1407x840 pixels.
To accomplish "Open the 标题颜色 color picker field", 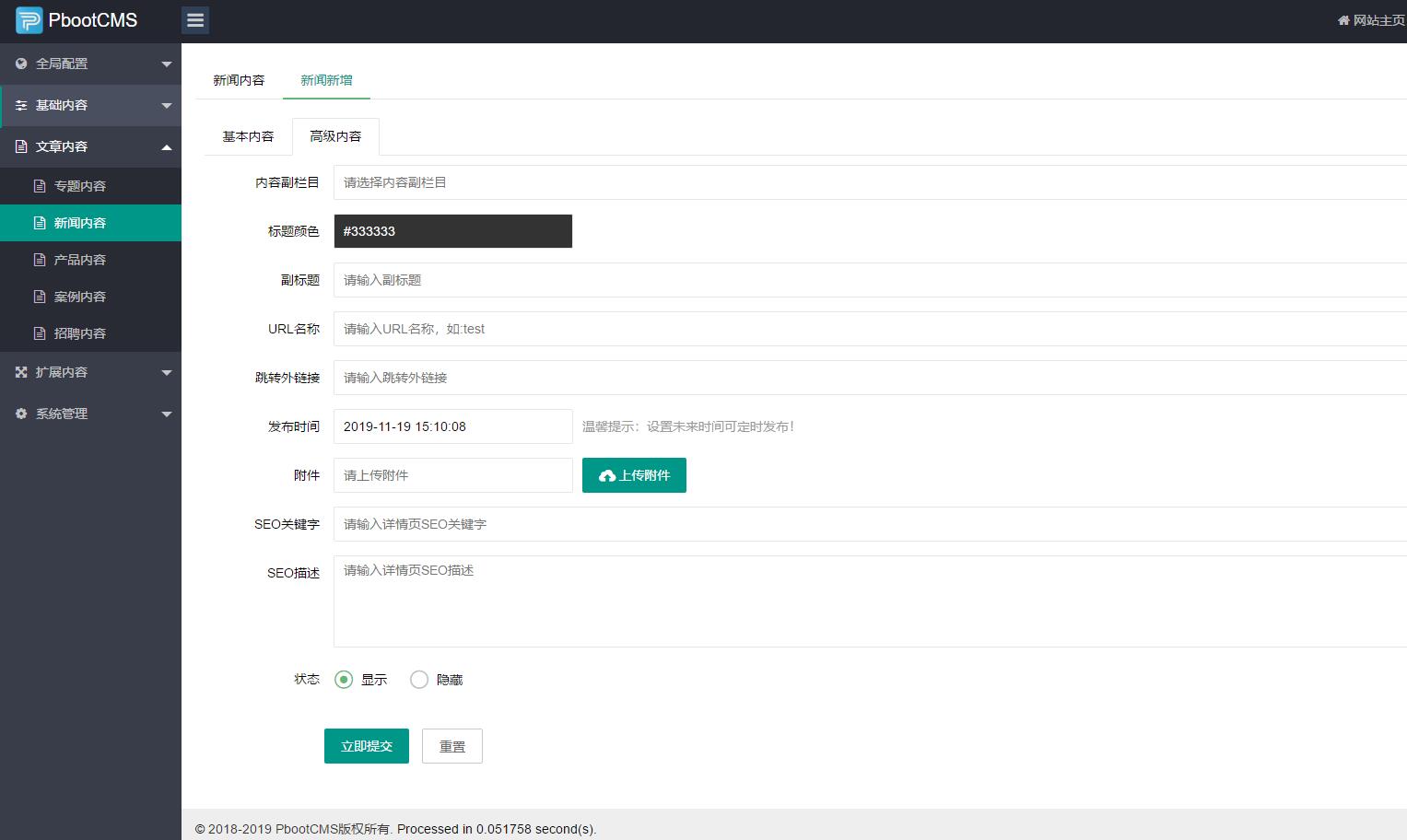I will tap(452, 231).
